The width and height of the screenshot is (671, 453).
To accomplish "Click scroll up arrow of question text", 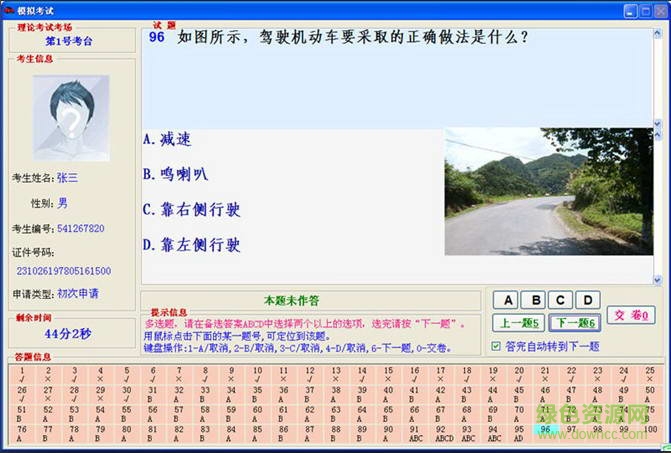I will coord(657,33).
